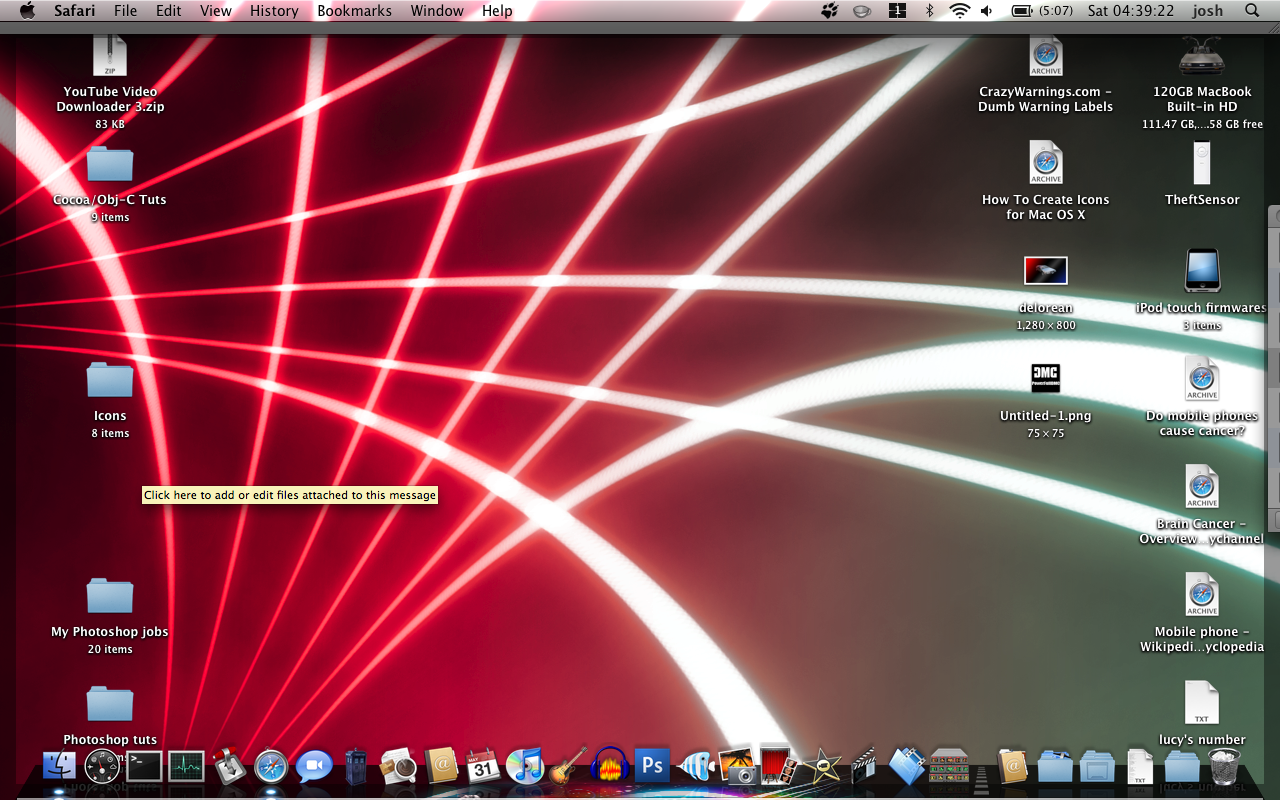Open the Edit menu
Image resolution: width=1280 pixels, height=800 pixels.
[x=169, y=11]
